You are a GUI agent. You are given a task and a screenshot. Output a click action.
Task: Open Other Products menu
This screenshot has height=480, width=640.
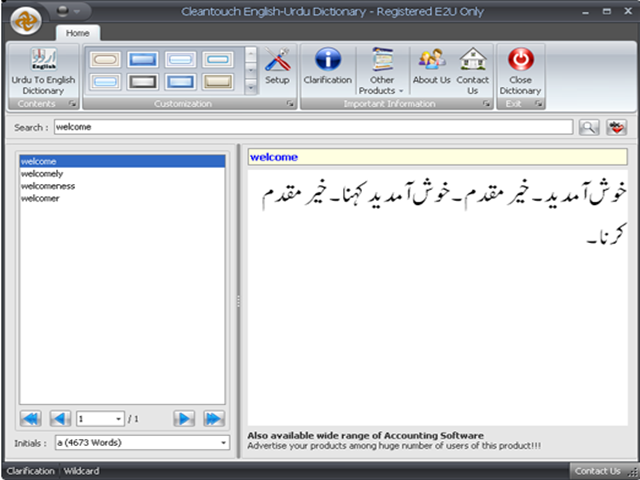pos(381,71)
